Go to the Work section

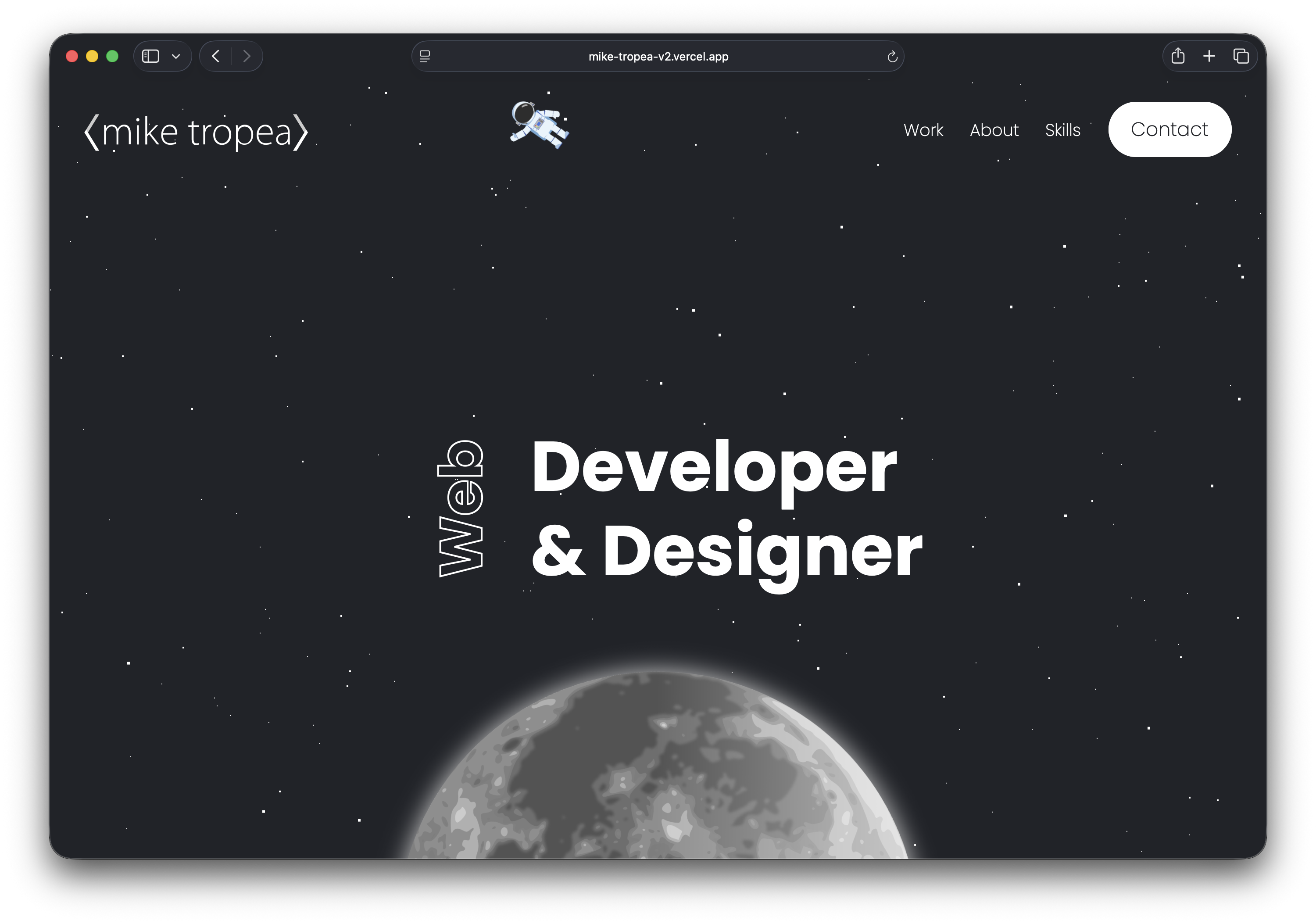click(x=923, y=130)
